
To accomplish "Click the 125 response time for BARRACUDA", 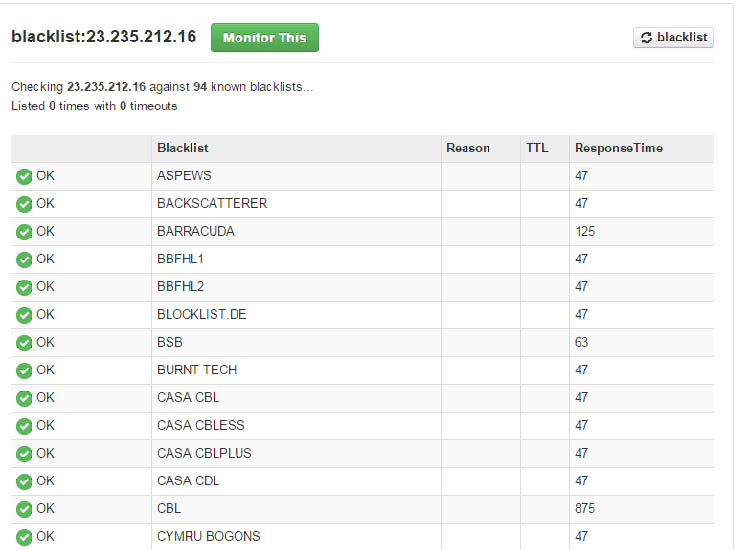I will point(585,231).
